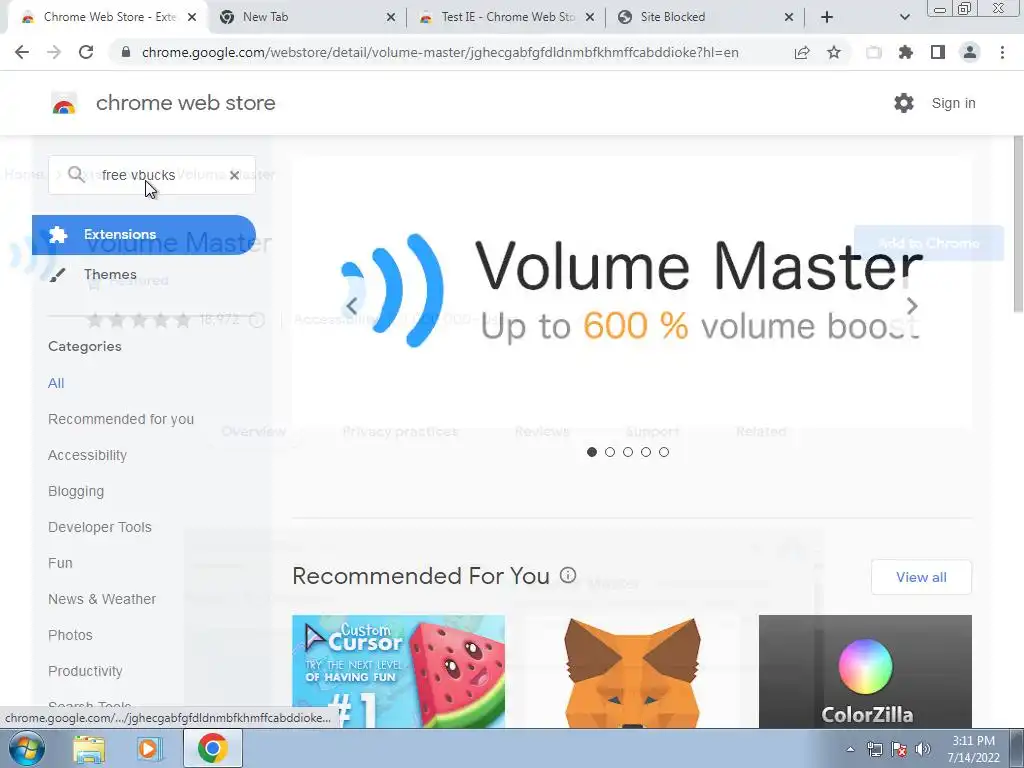Open Chrome's three-dot menu
Image resolution: width=1024 pixels, height=768 pixels.
tap(1002, 52)
